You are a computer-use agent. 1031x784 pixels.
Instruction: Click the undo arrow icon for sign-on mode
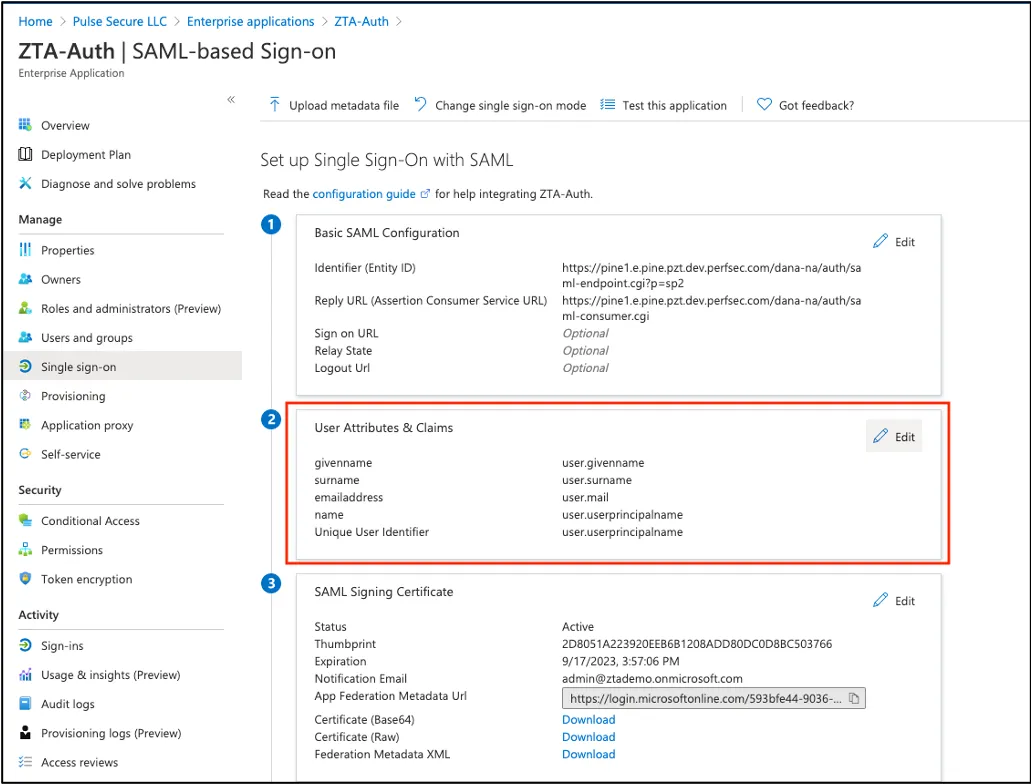click(x=420, y=105)
